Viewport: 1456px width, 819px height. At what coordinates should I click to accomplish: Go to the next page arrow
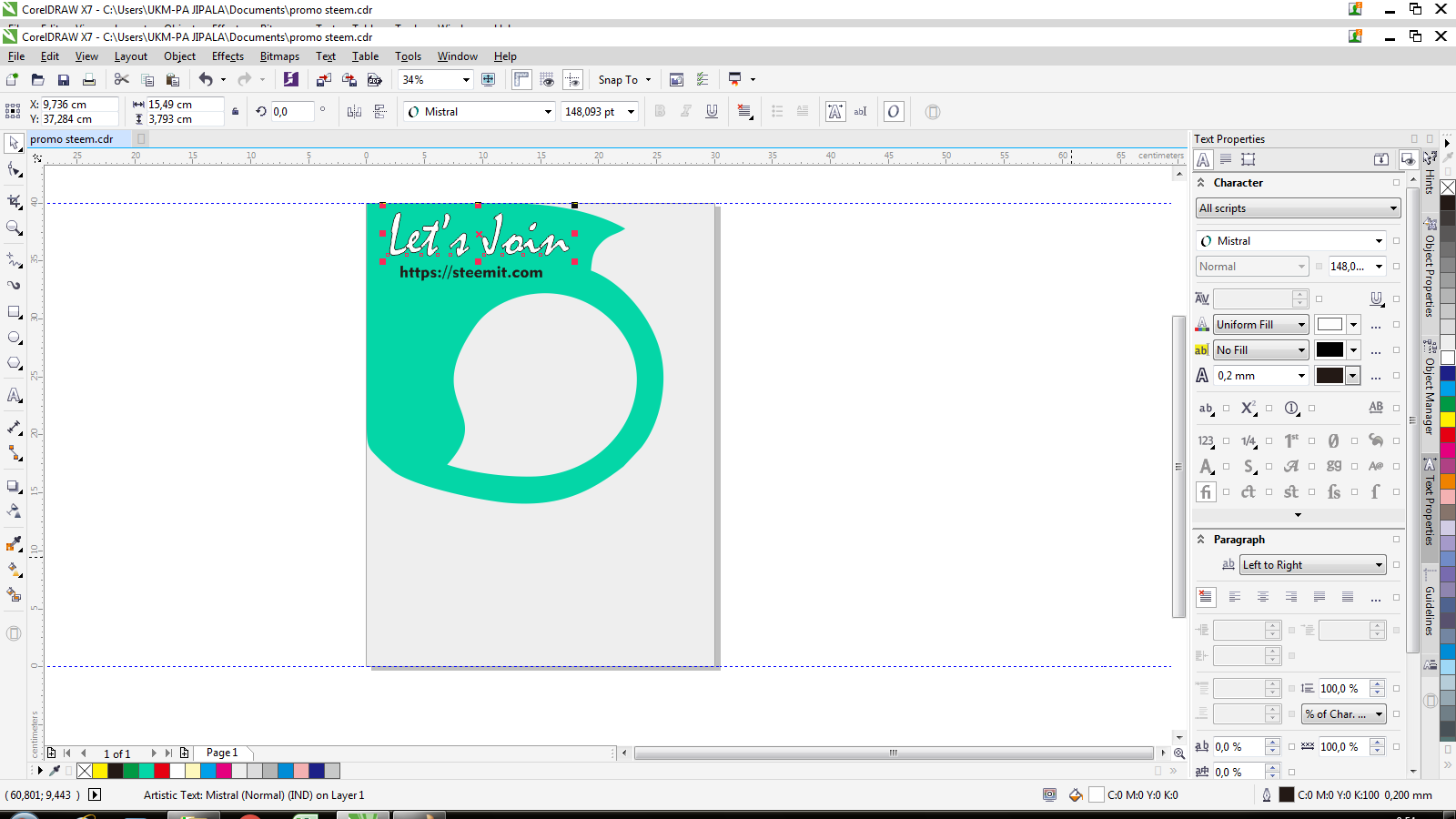(154, 753)
